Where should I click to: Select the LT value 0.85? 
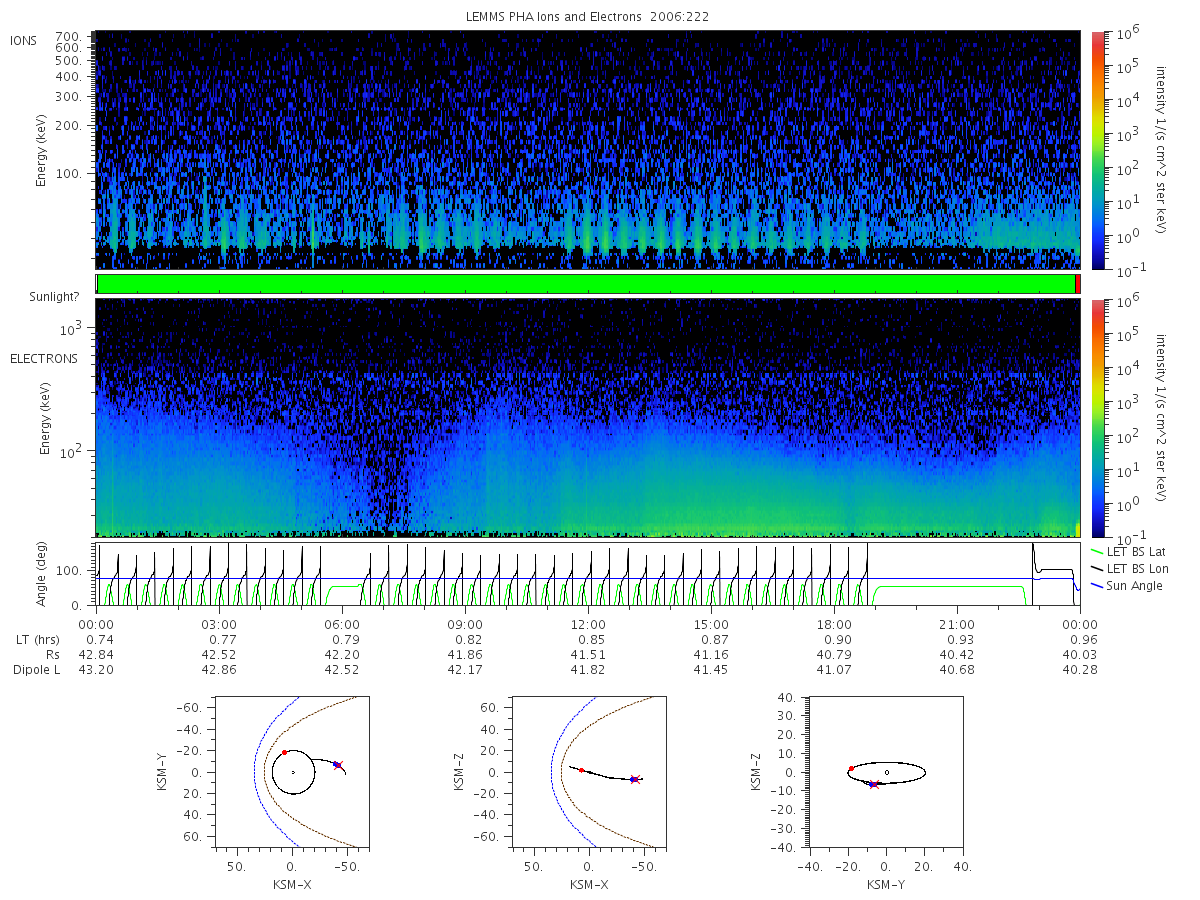(x=590, y=639)
